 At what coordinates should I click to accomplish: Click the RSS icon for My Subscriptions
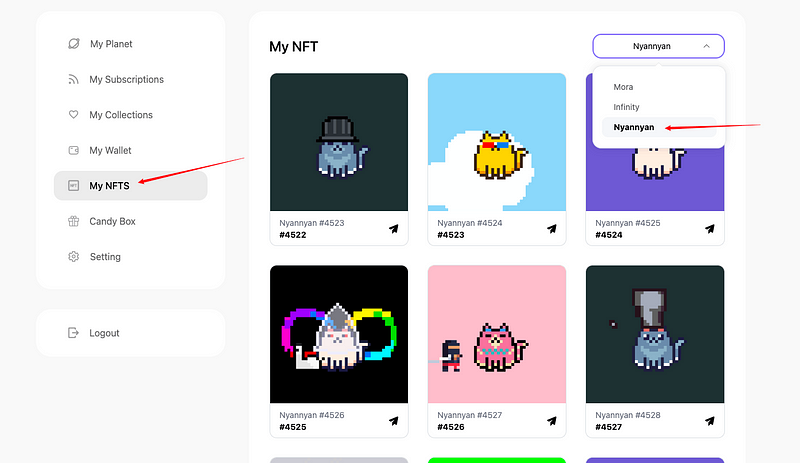click(x=73, y=80)
